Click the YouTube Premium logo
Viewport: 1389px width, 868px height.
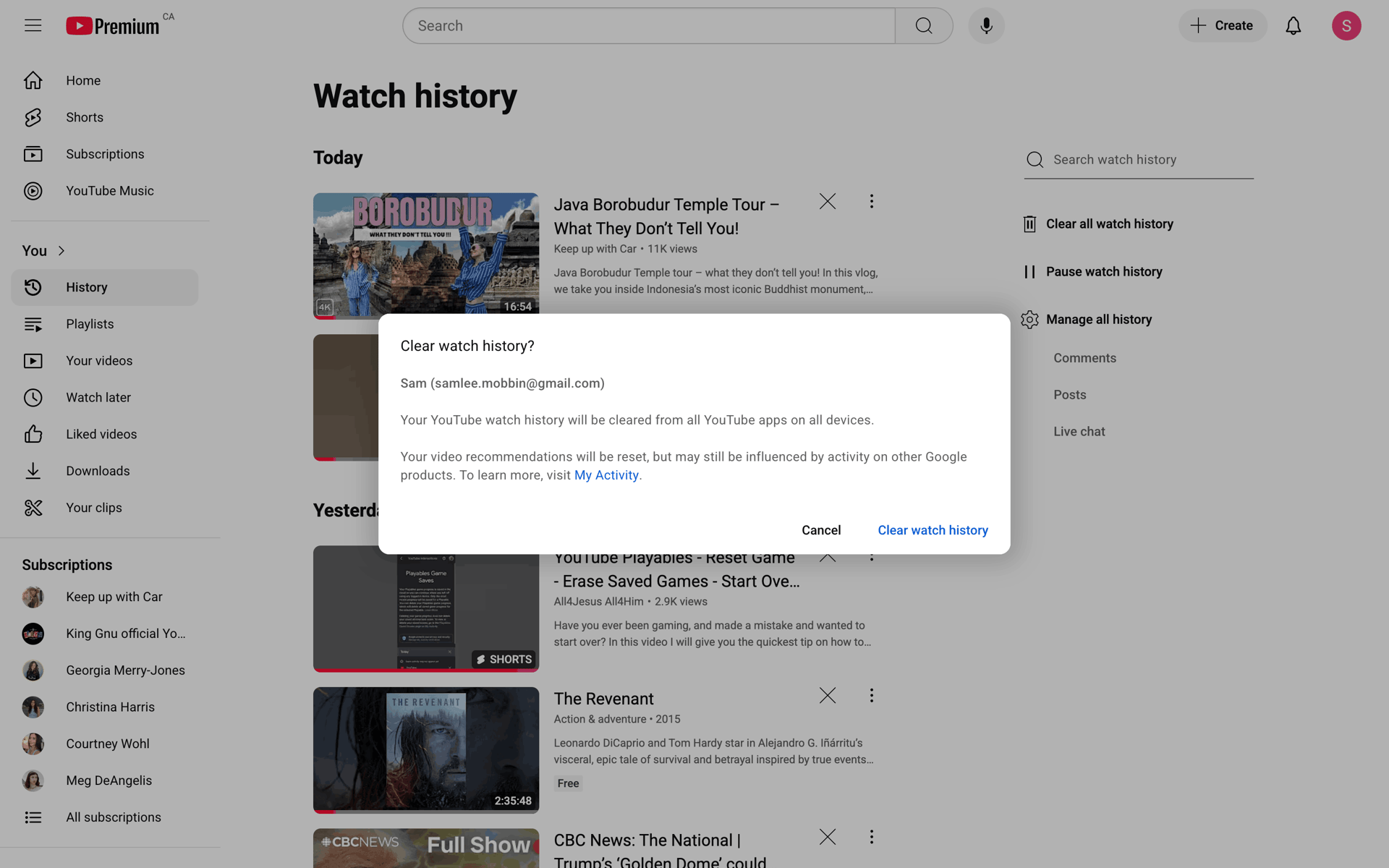tap(113, 26)
